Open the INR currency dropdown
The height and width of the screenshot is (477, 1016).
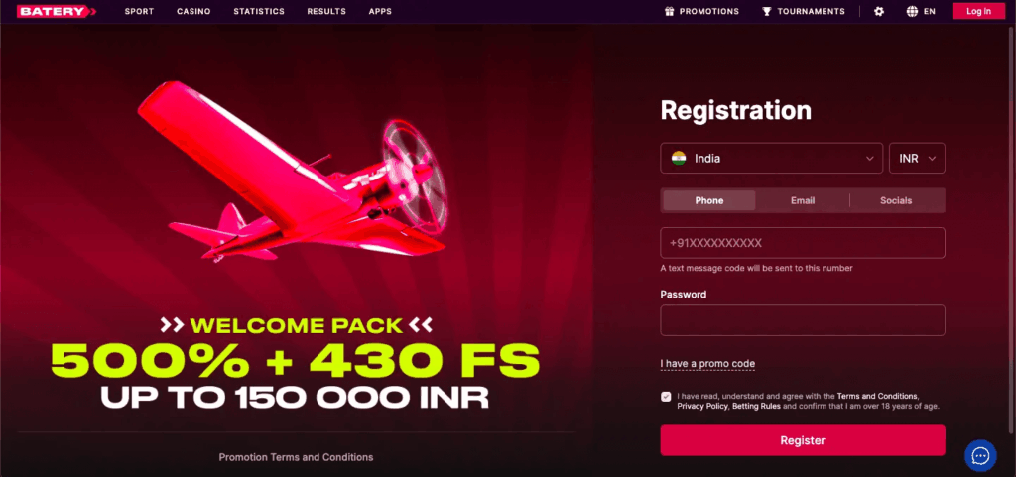click(x=917, y=158)
